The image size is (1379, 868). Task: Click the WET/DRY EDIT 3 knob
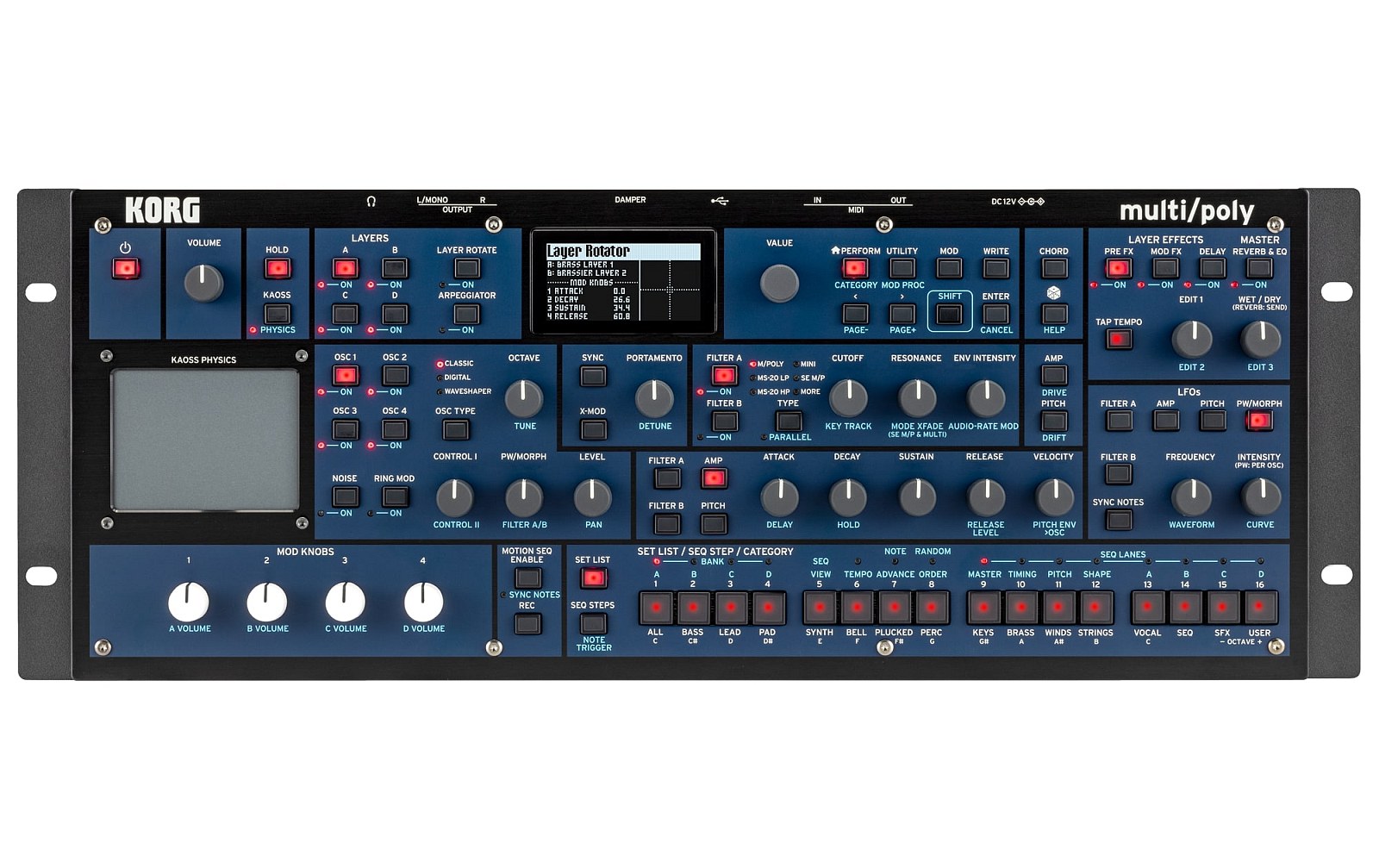(1260, 340)
